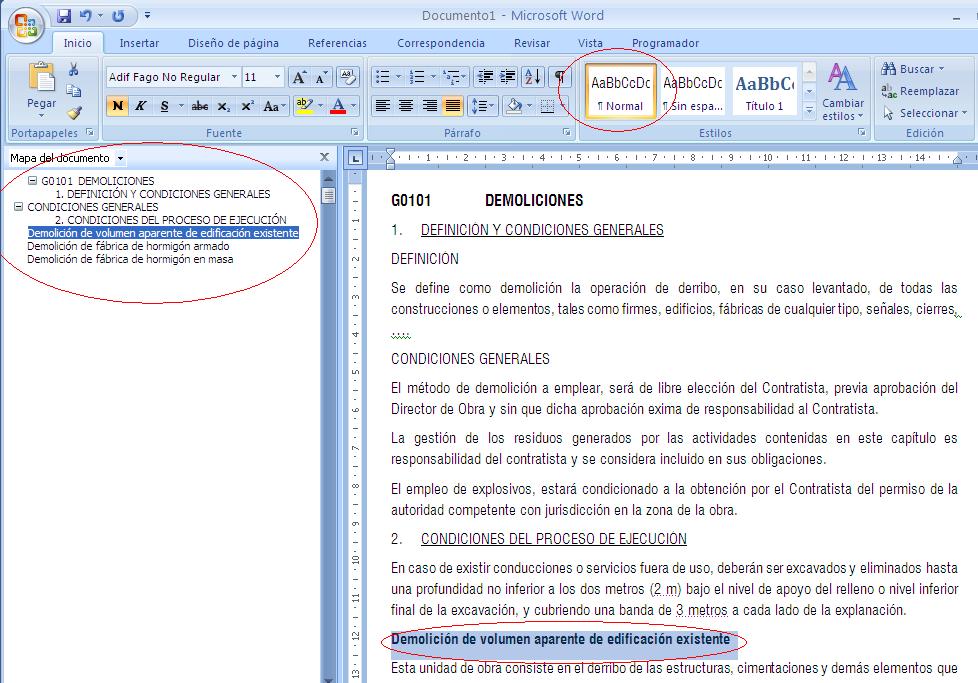
Task: Decrease font size with the Shrink Font icon
Action: (322, 77)
